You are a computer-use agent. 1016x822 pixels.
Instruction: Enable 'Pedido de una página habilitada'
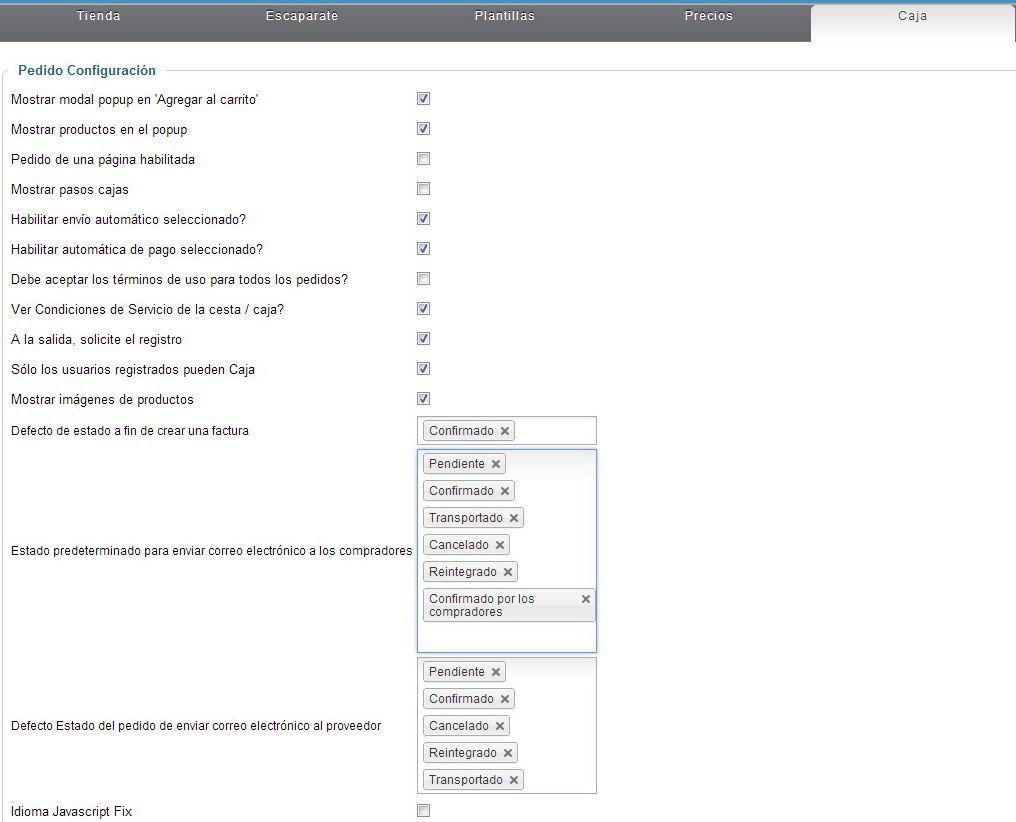click(x=423, y=159)
